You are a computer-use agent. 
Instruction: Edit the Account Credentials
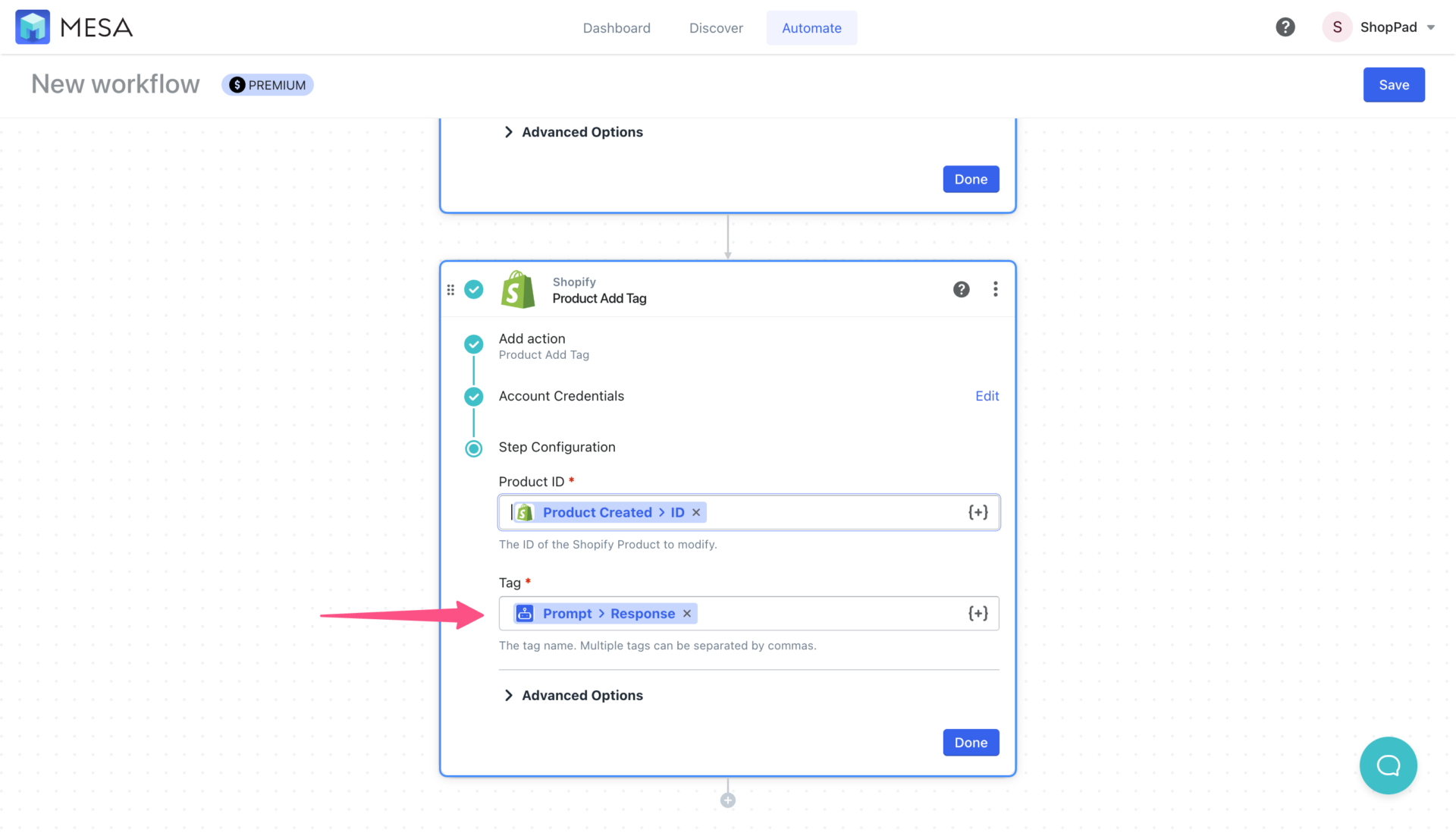[x=987, y=395]
